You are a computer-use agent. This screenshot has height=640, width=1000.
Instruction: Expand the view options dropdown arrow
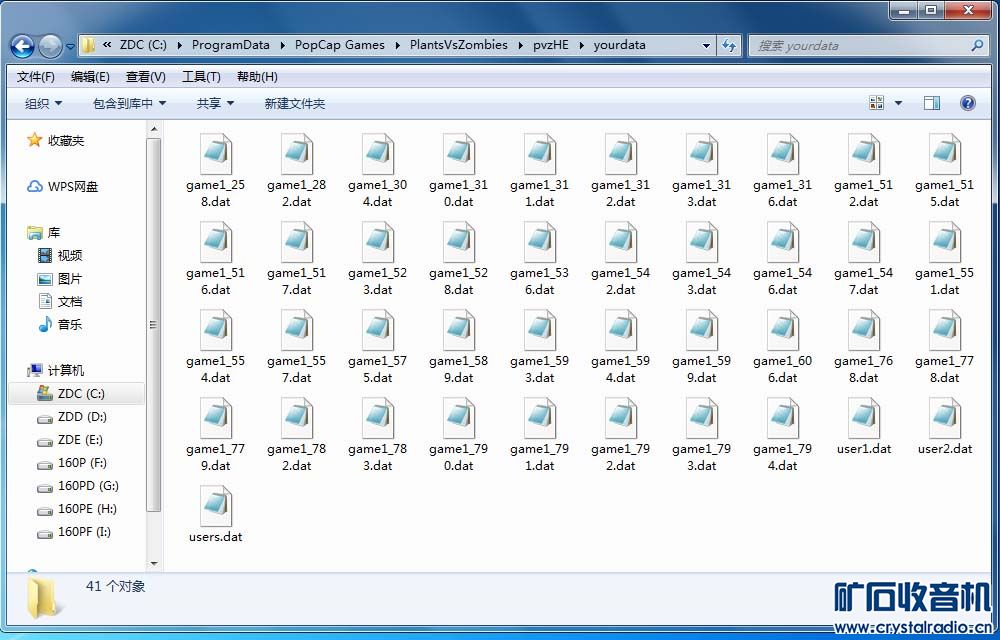pos(898,103)
